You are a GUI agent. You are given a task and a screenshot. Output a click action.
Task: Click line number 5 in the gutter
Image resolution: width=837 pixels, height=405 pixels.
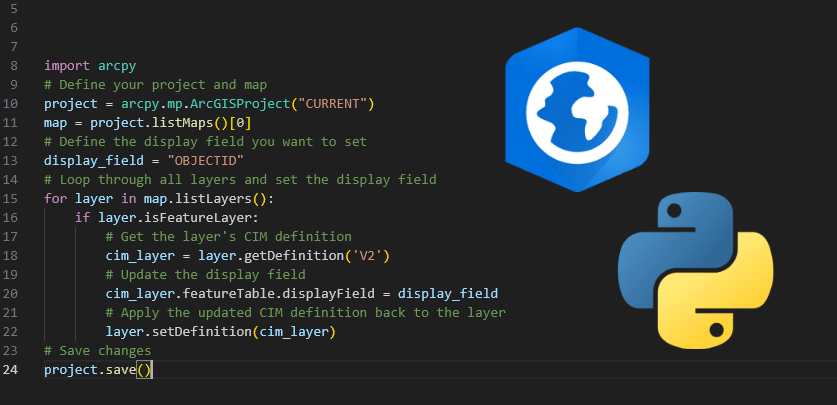coord(13,9)
